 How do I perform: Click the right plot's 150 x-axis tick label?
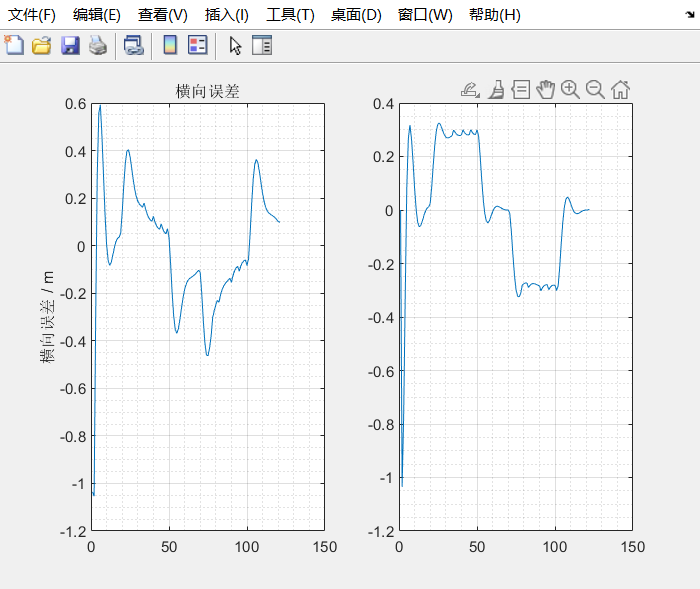pyautogui.click(x=633, y=547)
